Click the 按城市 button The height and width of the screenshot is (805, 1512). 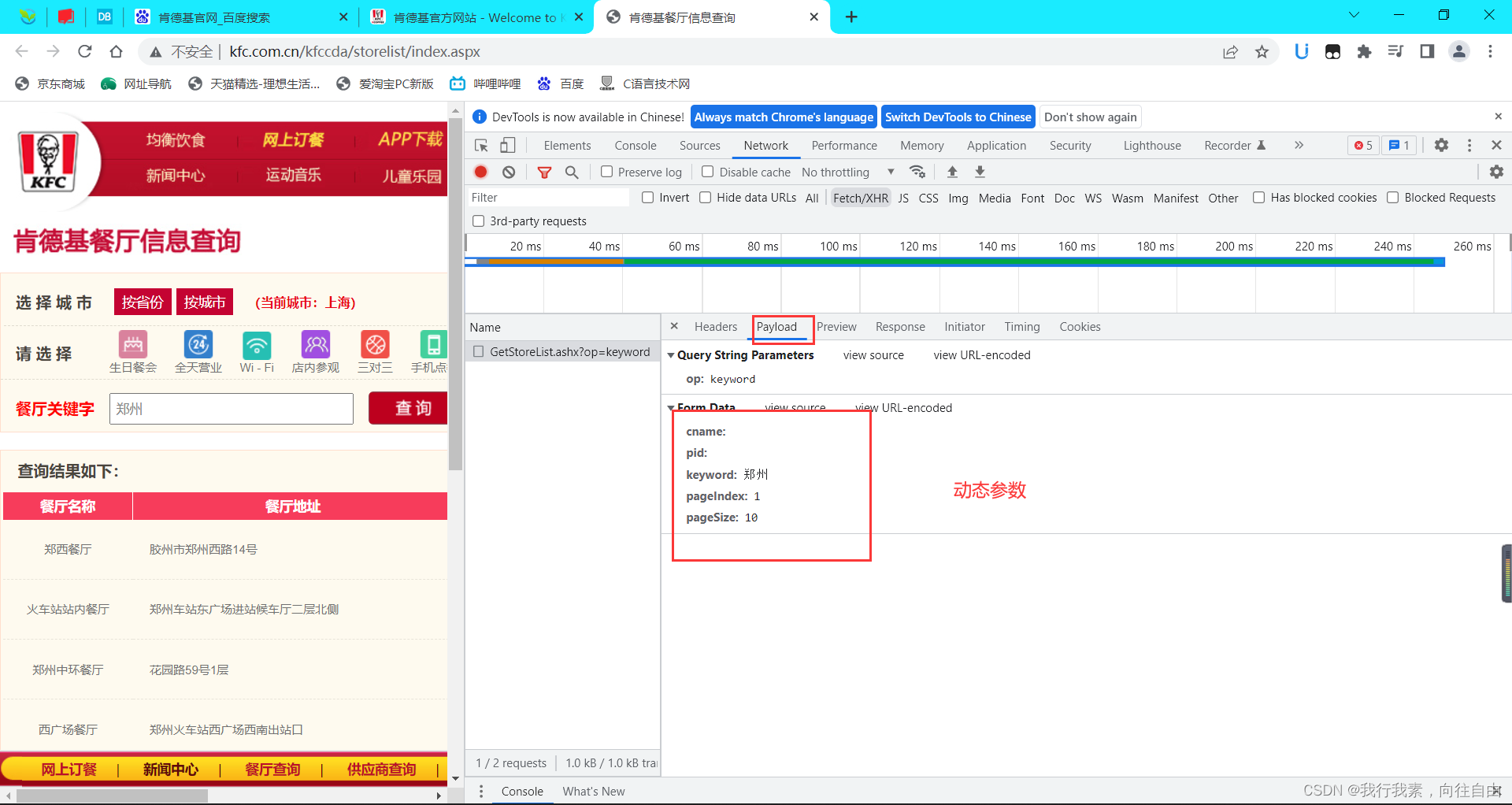point(205,302)
